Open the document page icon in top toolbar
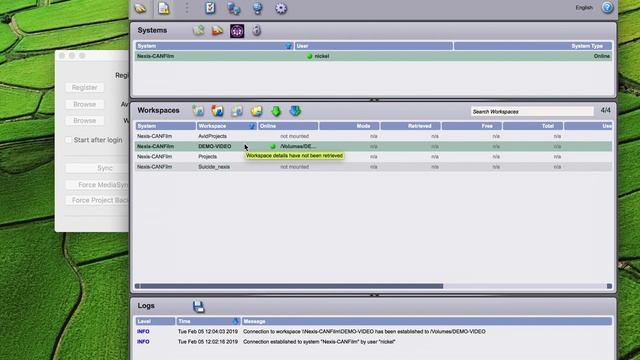640x360 pixels. [164, 8]
